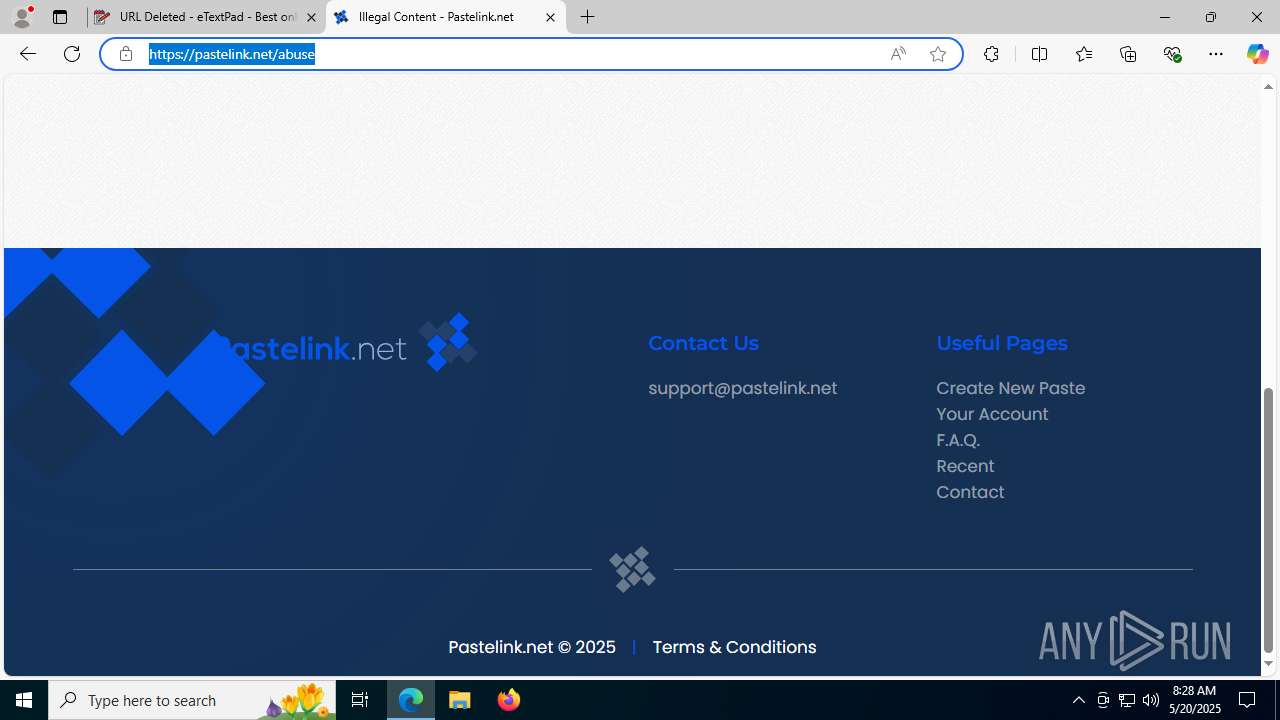Screen dimensions: 1280x720
Task: Open Task View on taskbar
Action: tap(360, 700)
